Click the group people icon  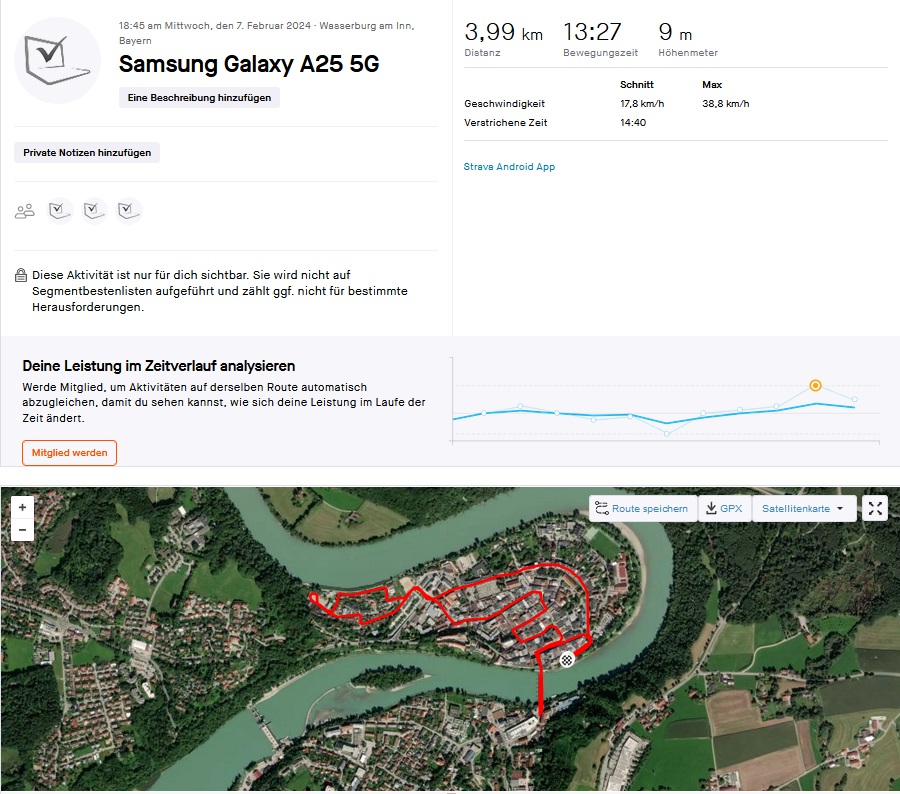click(25, 211)
